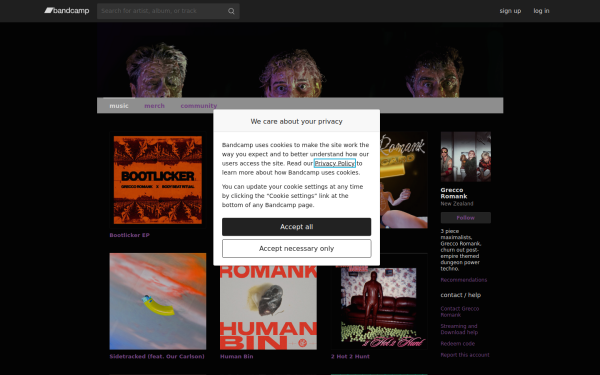
Task: Click the Redeem code link
Action: pos(458,344)
